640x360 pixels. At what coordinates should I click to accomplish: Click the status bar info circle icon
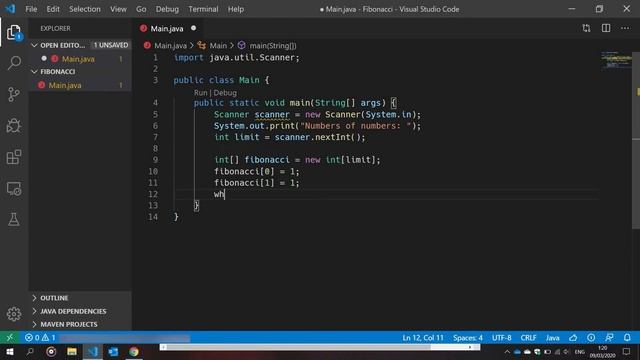point(591,338)
